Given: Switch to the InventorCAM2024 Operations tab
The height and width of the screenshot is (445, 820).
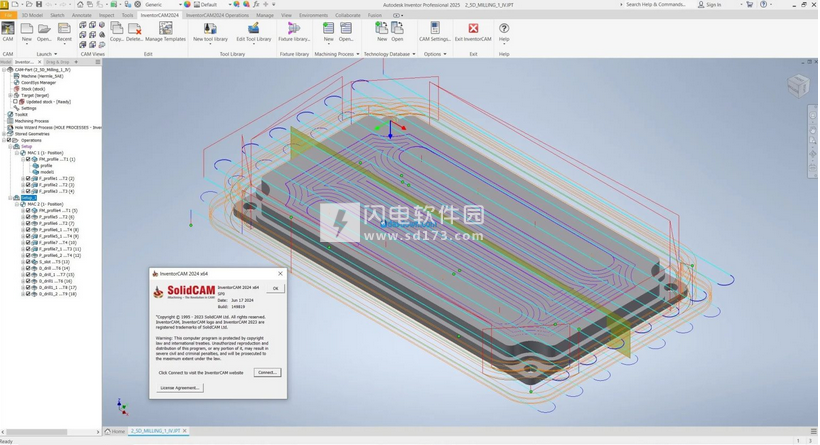Looking at the screenshot, I should click(218, 15).
